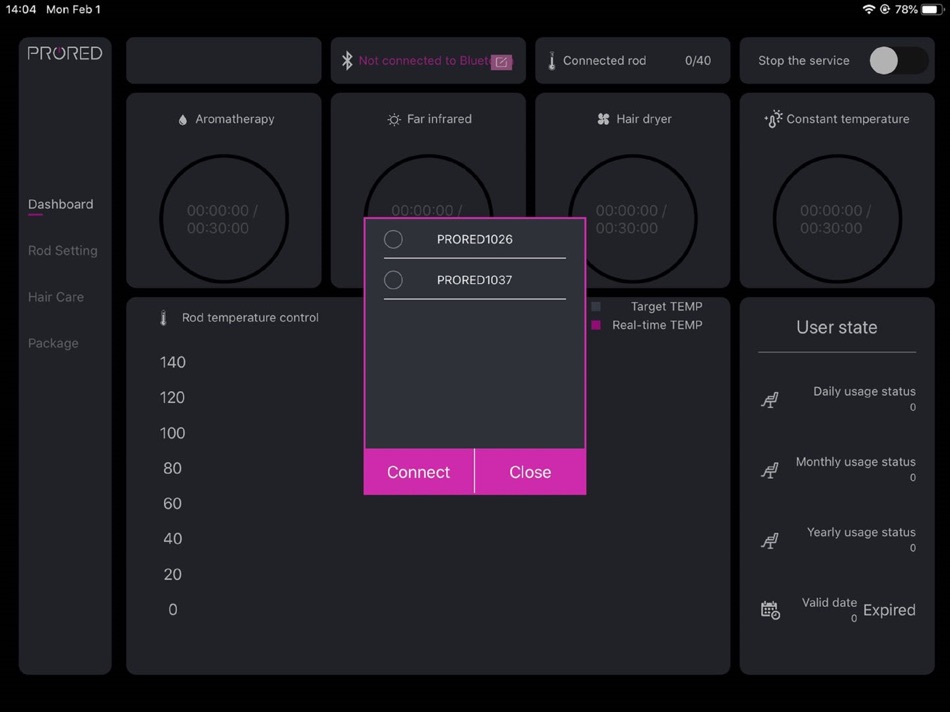Click the Aromatherapy droplet icon
The height and width of the screenshot is (712, 950).
click(183, 119)
